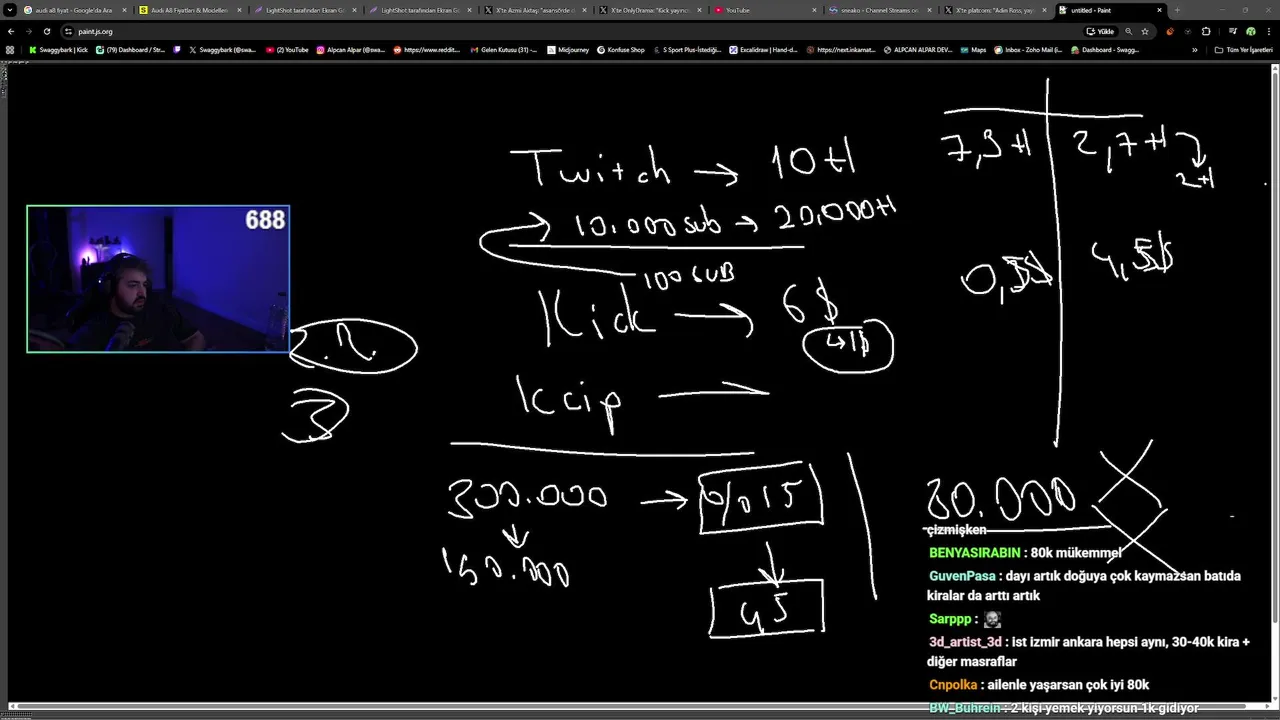
Task: Bookmark this page with star icon
Action: 1145,31
